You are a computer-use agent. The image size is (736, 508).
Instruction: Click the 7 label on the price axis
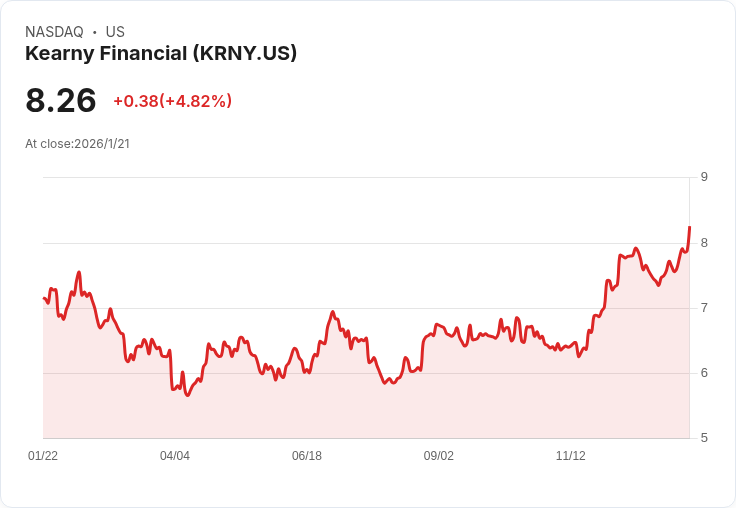(x=704, y=308)
